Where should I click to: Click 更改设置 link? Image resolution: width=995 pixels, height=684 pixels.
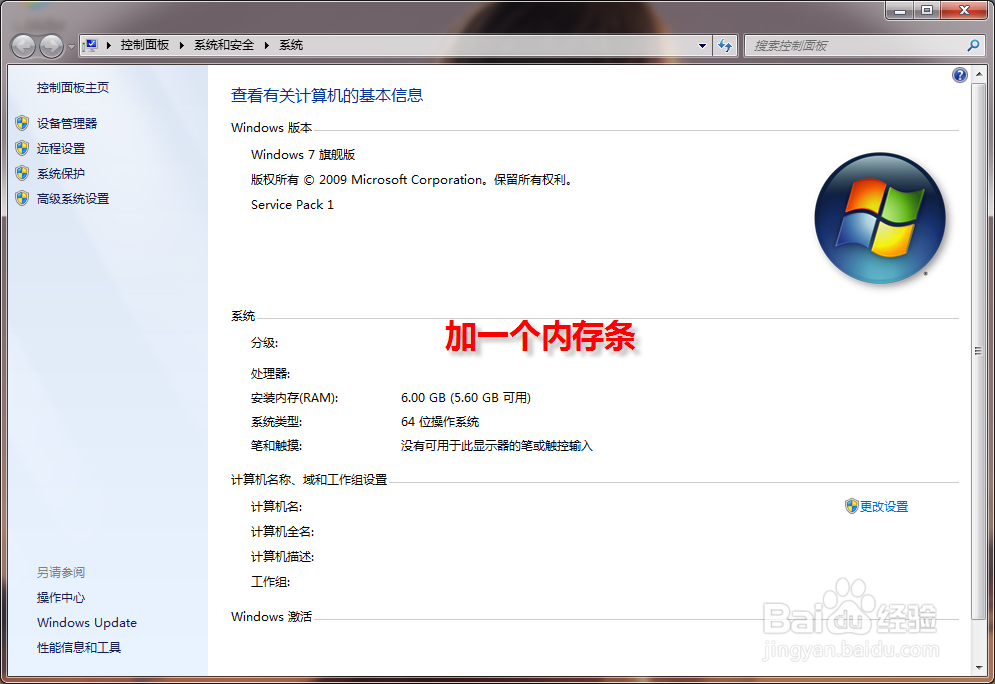[884, 506]
